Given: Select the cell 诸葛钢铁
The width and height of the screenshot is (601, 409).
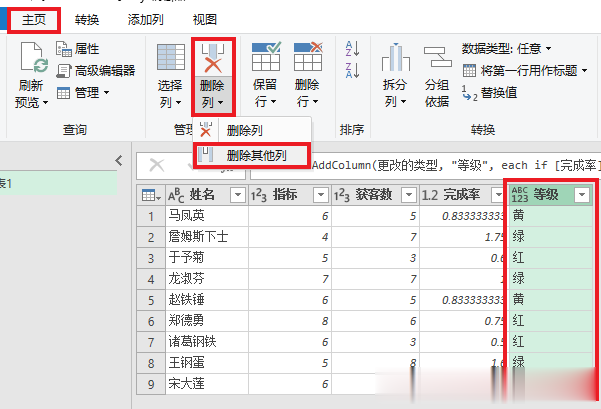Looking at the screenshot, I should tap(207, 342).
